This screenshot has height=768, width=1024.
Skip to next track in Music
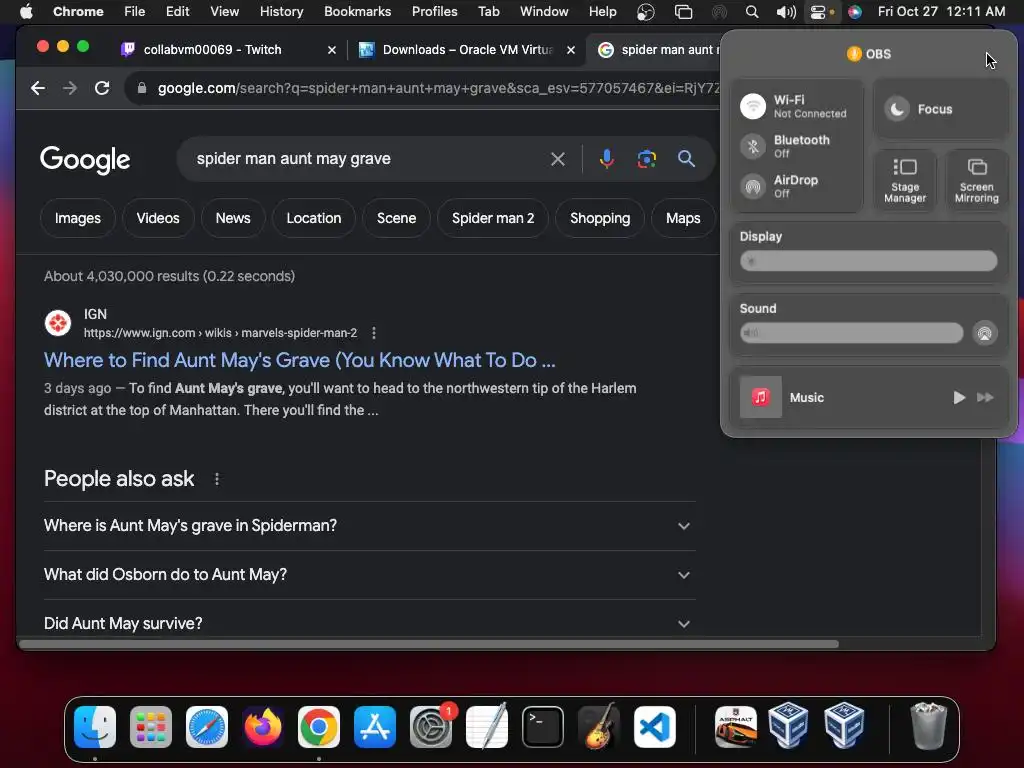click(x=985, y=397)
